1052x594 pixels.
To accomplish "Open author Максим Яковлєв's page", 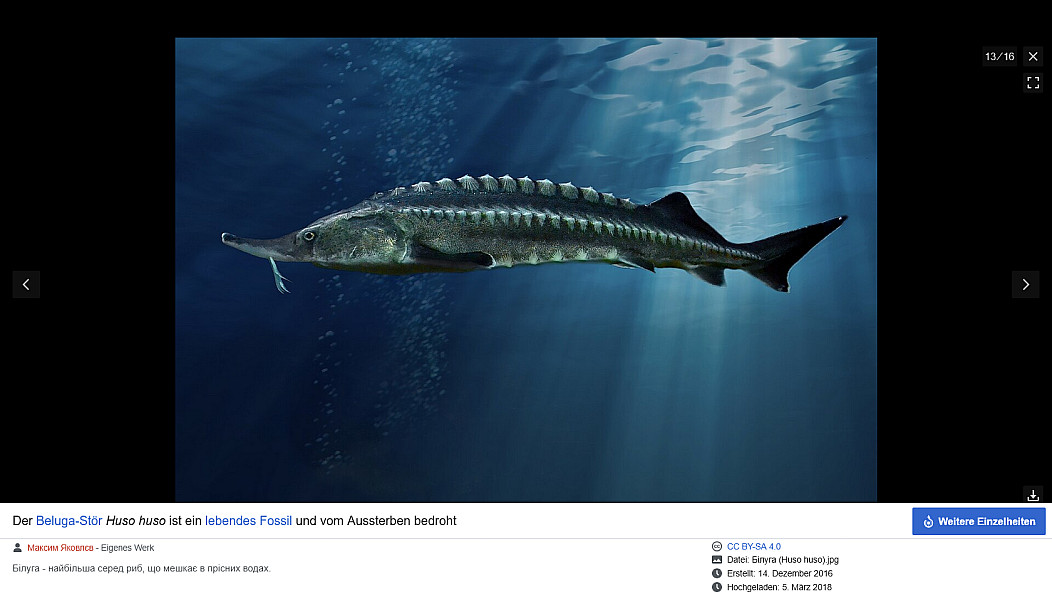I will coord(60,548).
